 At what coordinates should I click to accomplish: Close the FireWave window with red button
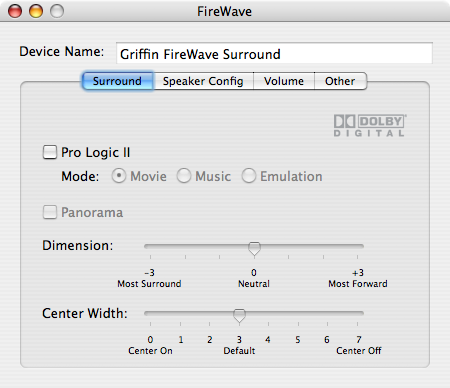click(15, 11)
